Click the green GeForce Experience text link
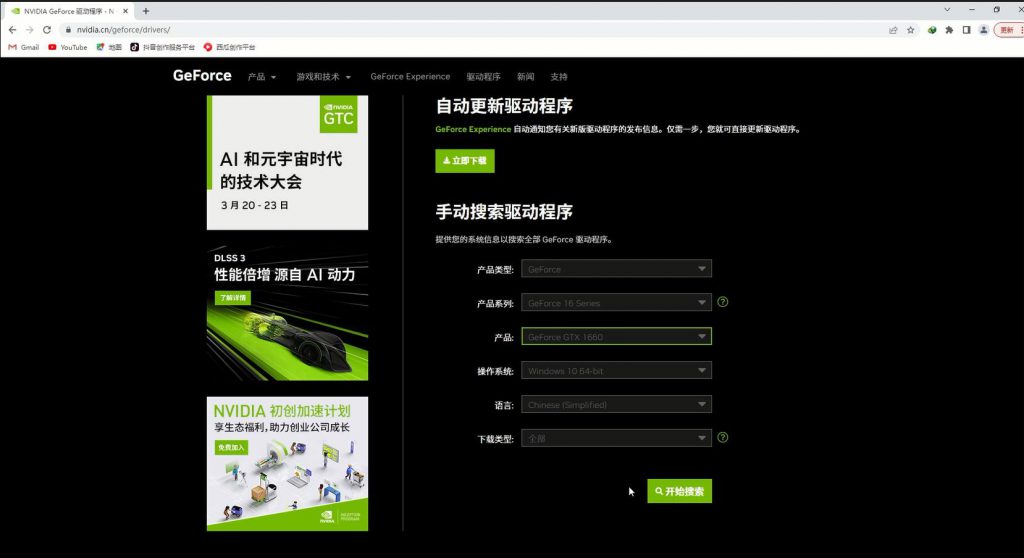The width and height of the screenshot is (1024, 558). coord(473,129)
